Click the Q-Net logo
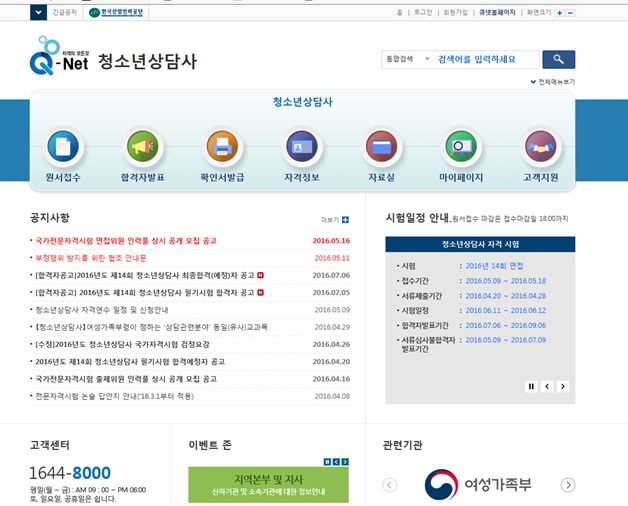Image resolution: width=628 pixels, height=506 pixels. click(59, 56)
